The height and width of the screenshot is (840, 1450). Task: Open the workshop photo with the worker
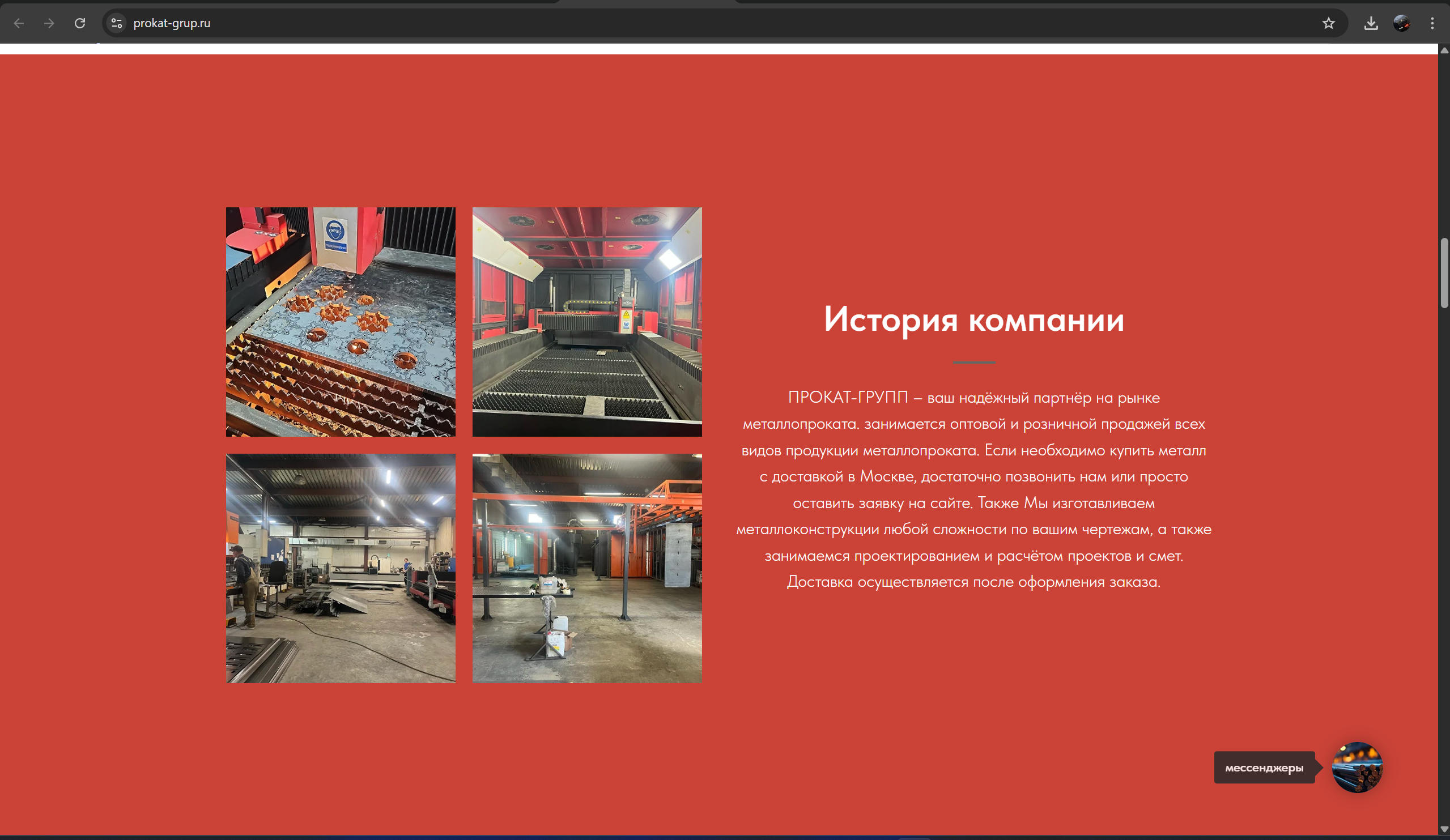(x=341, y=569)
